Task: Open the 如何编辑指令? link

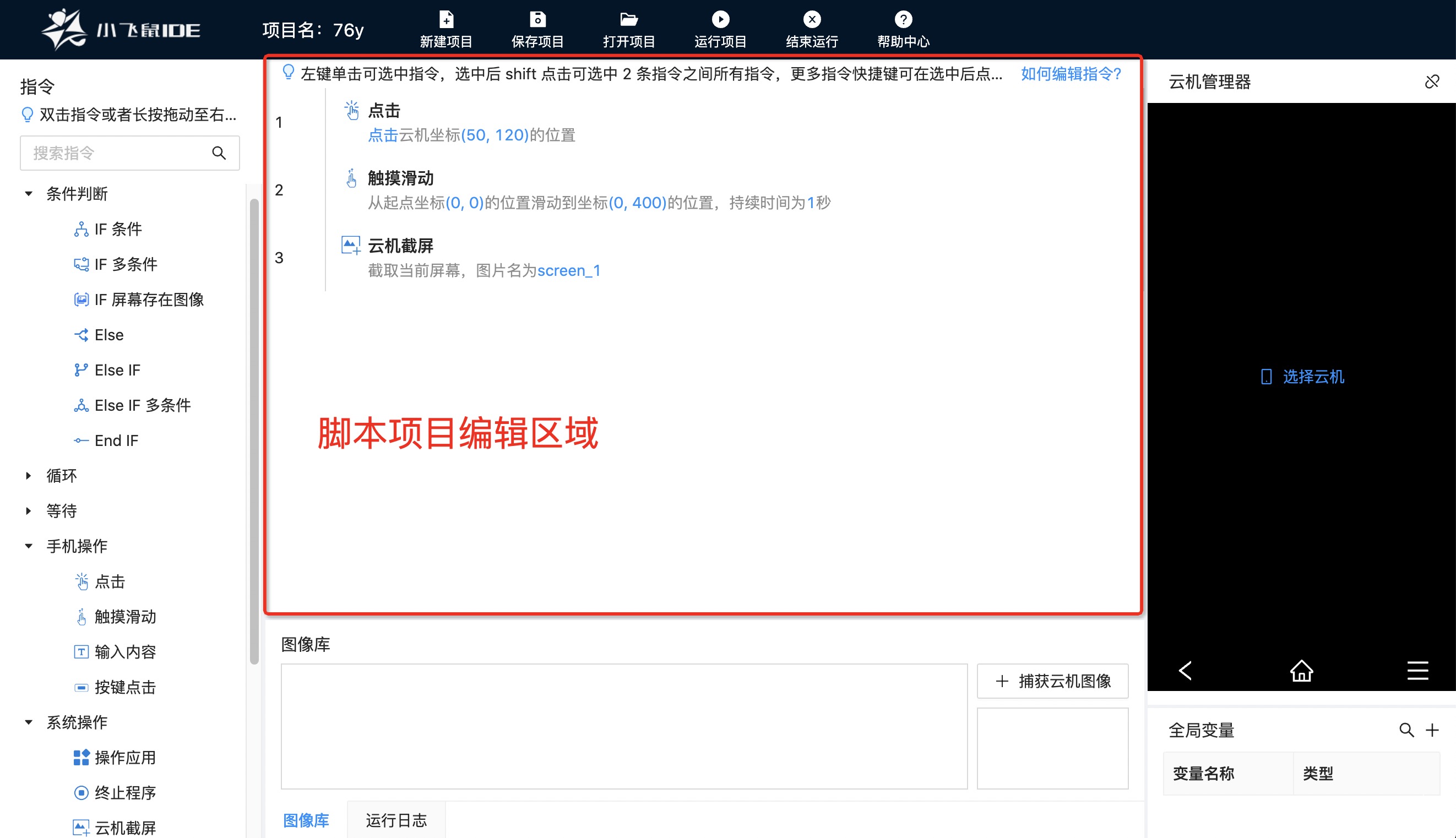Action: 1071,74
